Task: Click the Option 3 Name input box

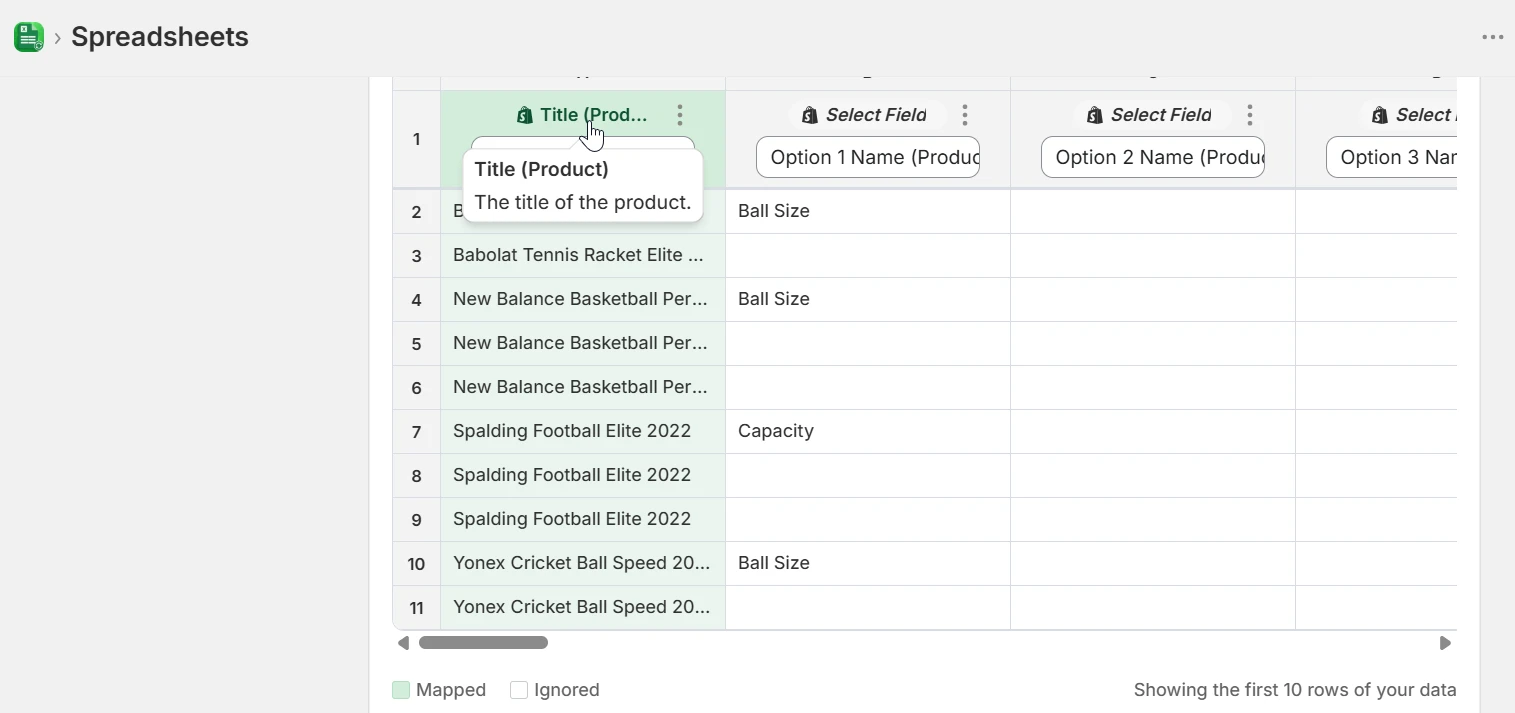Action: (1391, 157)
